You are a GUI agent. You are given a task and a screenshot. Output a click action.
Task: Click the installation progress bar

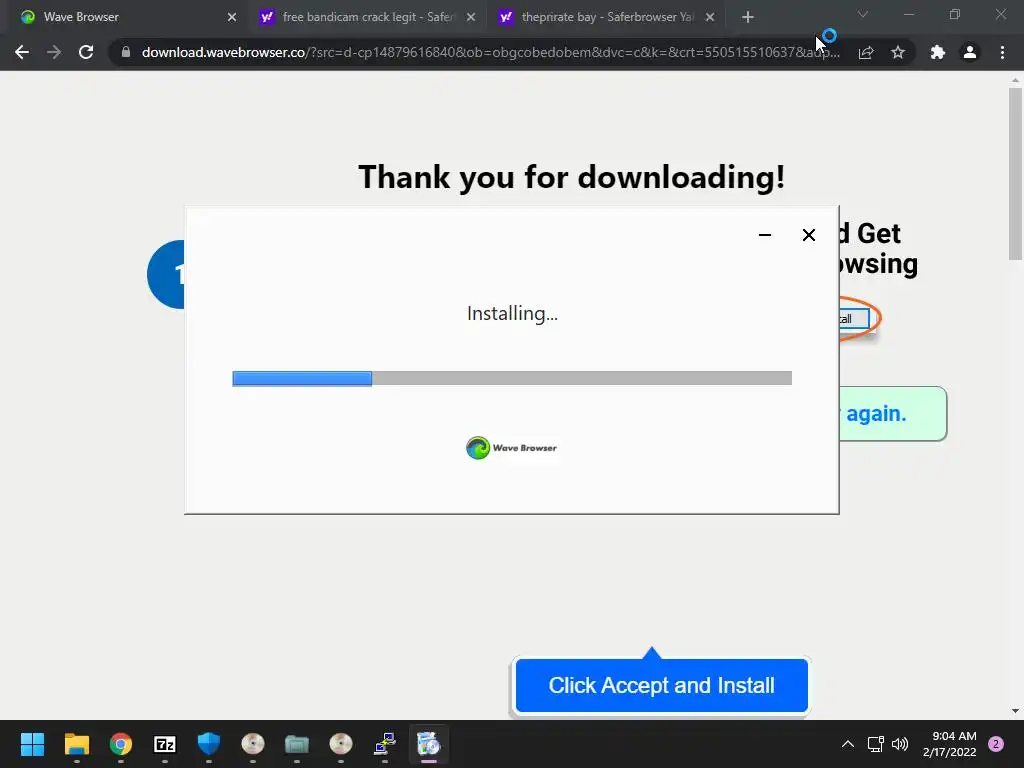(512, 378)
